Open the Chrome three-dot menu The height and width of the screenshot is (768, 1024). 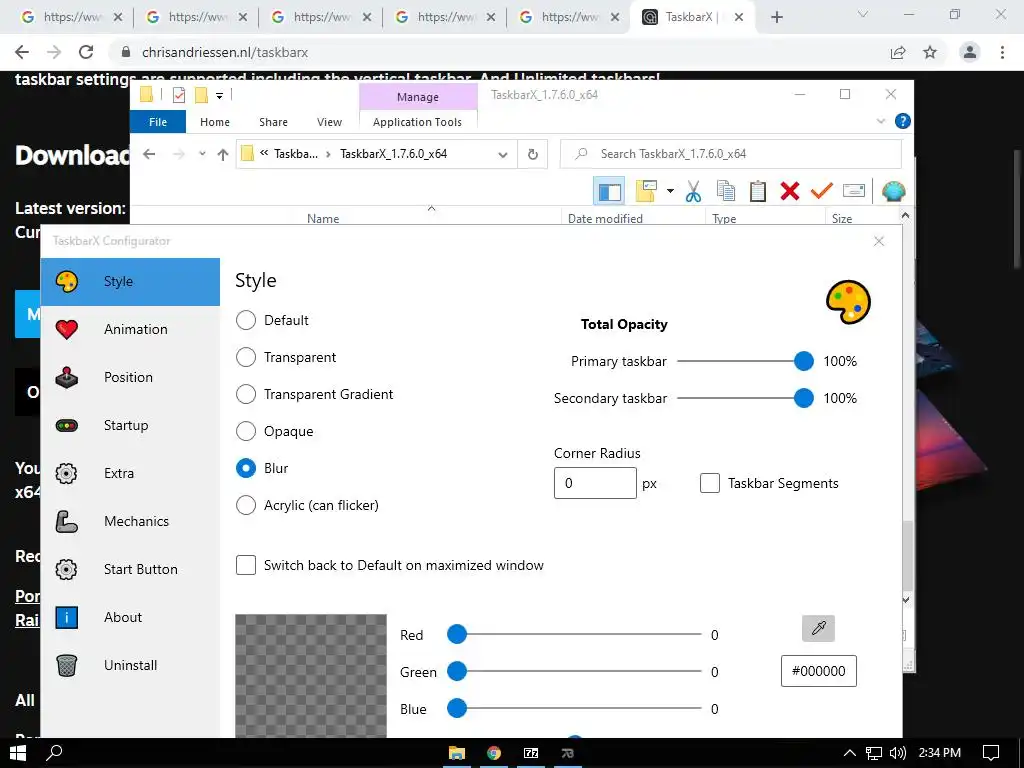tap(1002, 52)
